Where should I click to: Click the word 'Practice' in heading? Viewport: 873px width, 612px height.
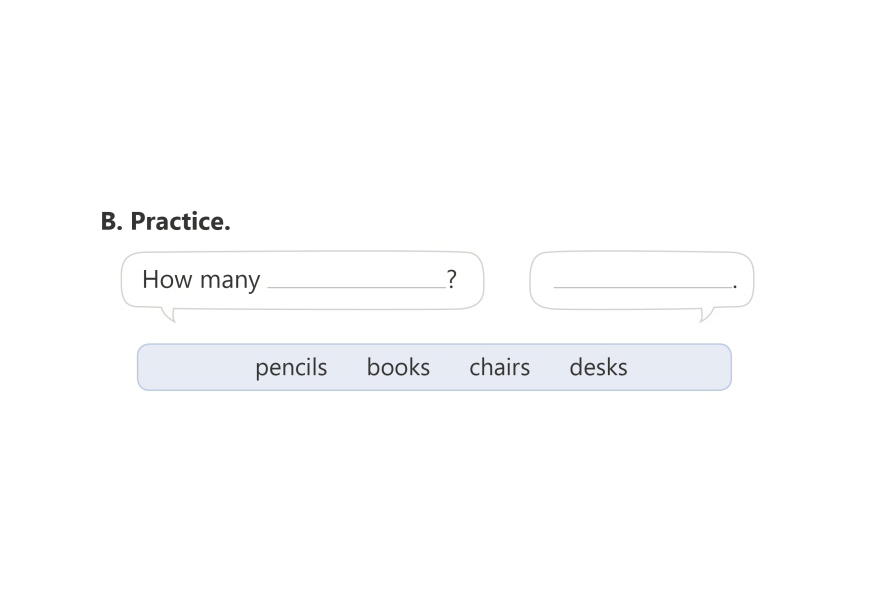click(x=180, y=222)
